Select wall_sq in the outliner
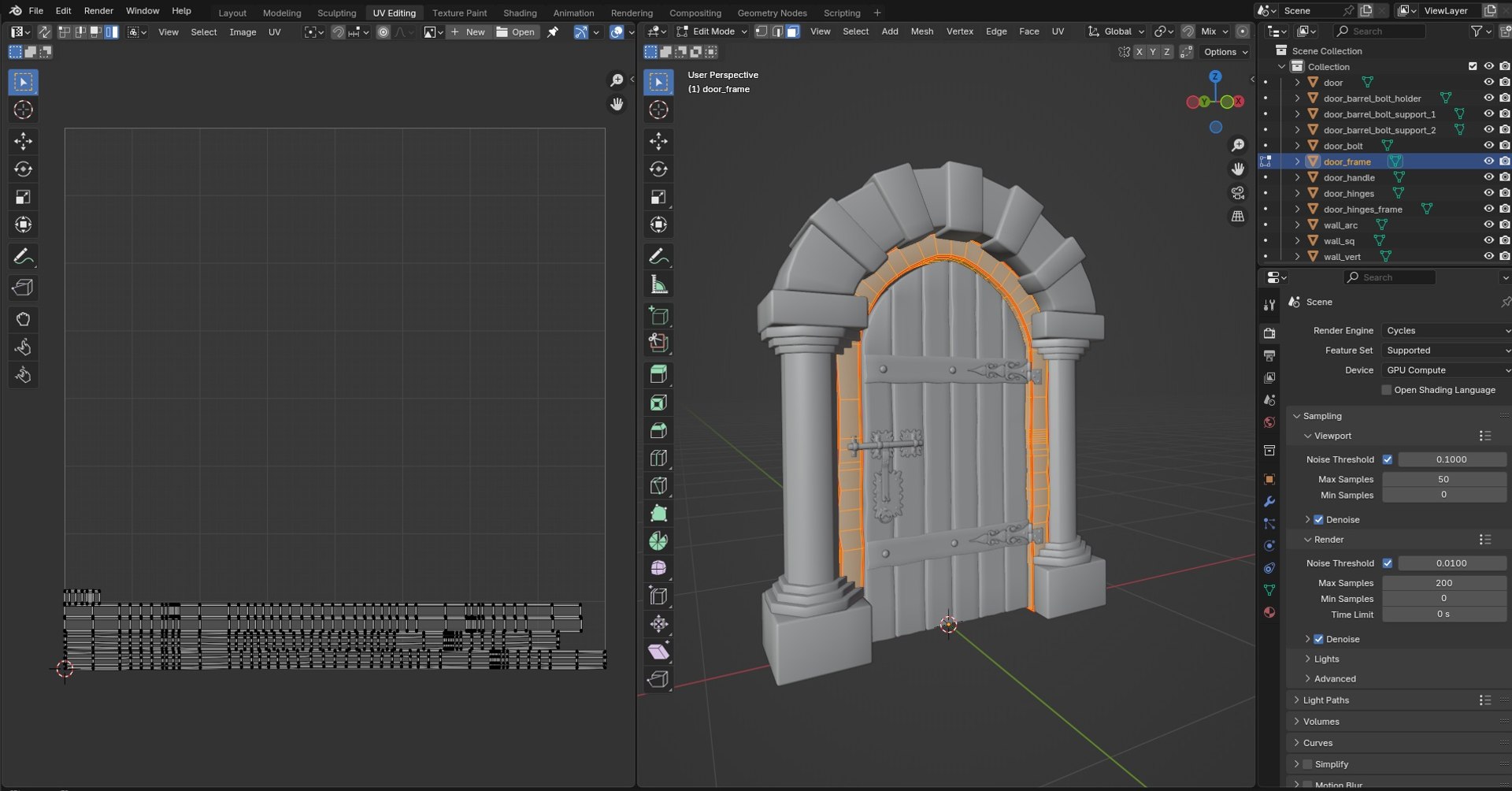The height and width of the screenshot is (791, 1512). coord(1339,241)
